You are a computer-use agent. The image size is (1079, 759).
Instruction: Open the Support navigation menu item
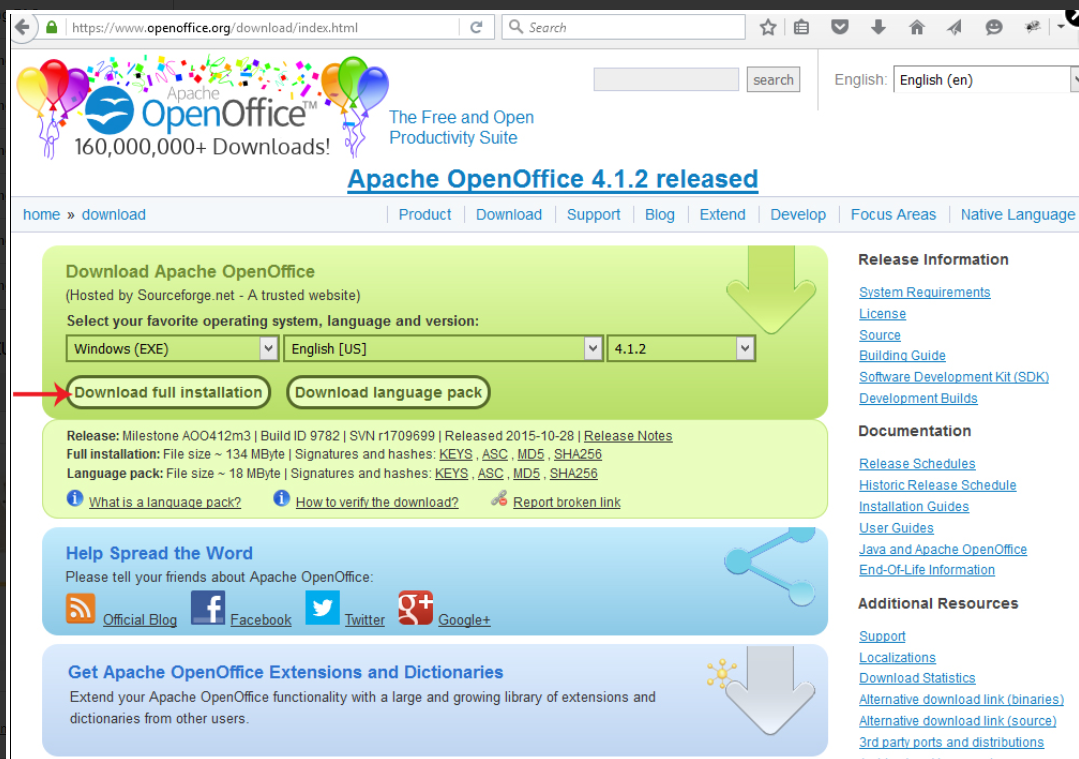593,215
